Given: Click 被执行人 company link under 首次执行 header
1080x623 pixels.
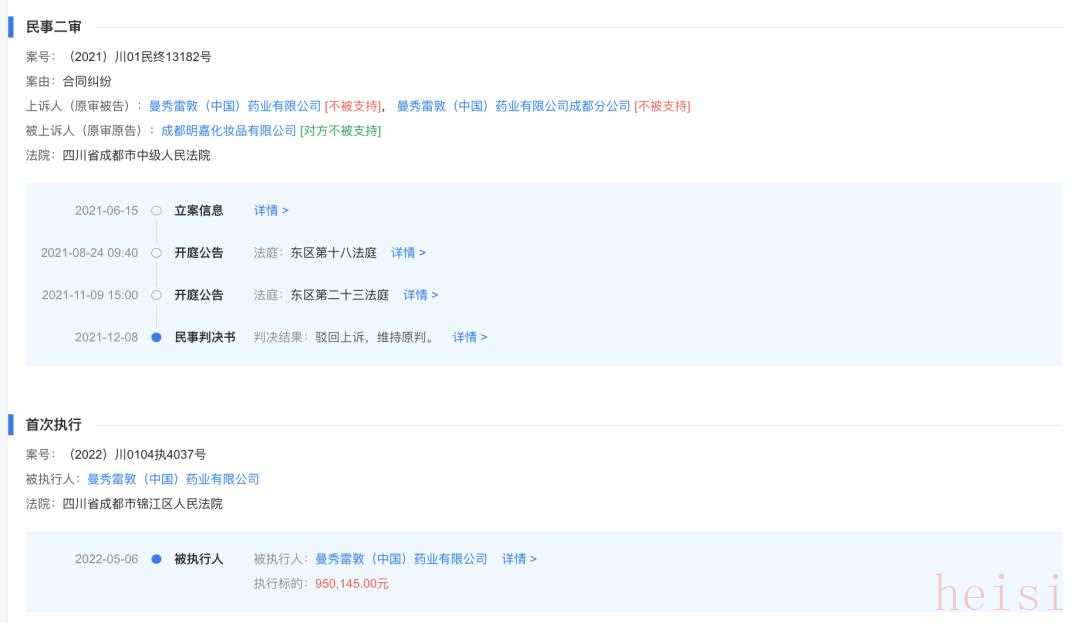Looking at the screenshot, I should 173,479.
